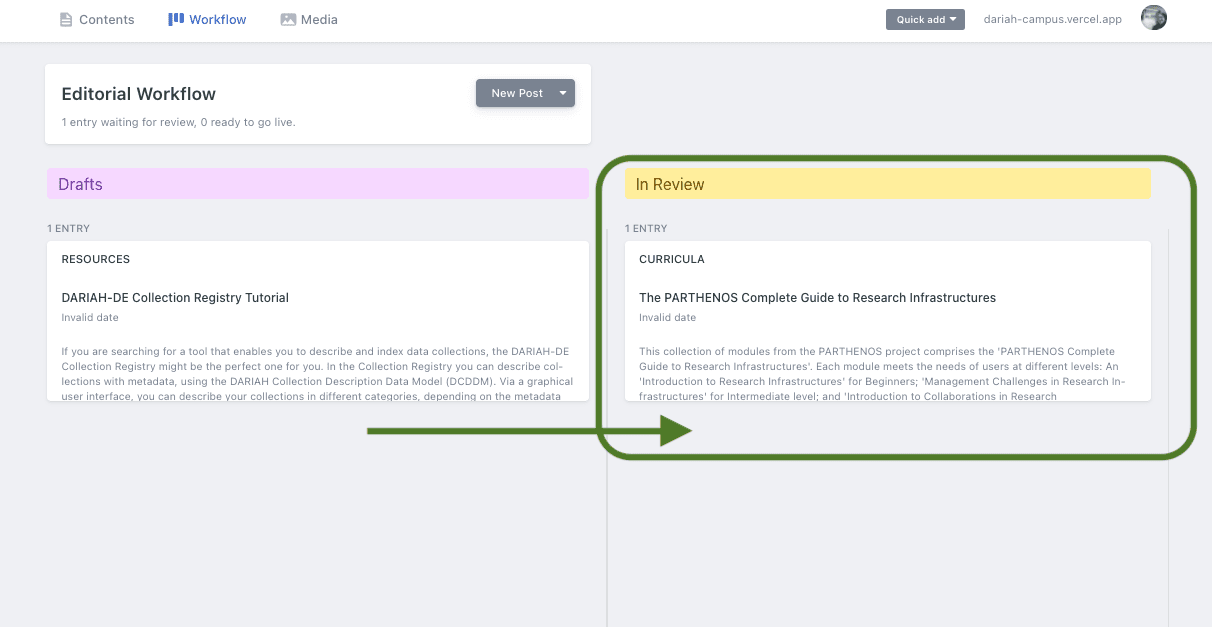Viewport: 1212px width, 627px height.
Task: Click the Contents document icon
Action: coord(66,20)
